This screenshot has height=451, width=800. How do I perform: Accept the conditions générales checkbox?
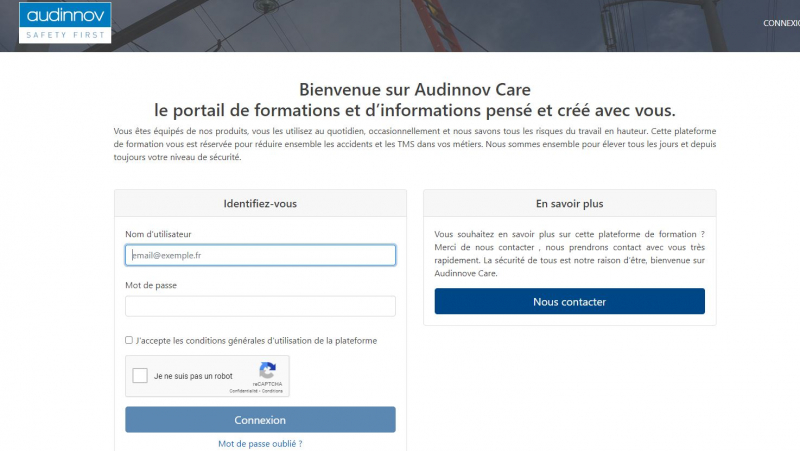129,340
